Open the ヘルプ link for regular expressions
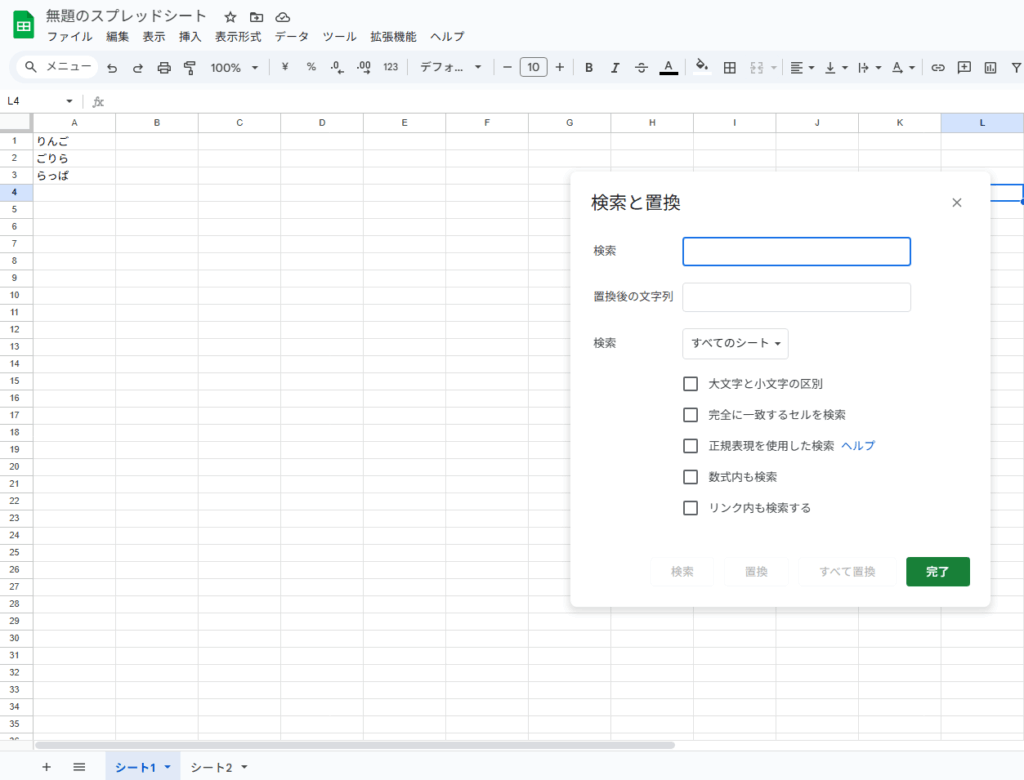The height and width of the screenshot is (780, 1024). 858,446
